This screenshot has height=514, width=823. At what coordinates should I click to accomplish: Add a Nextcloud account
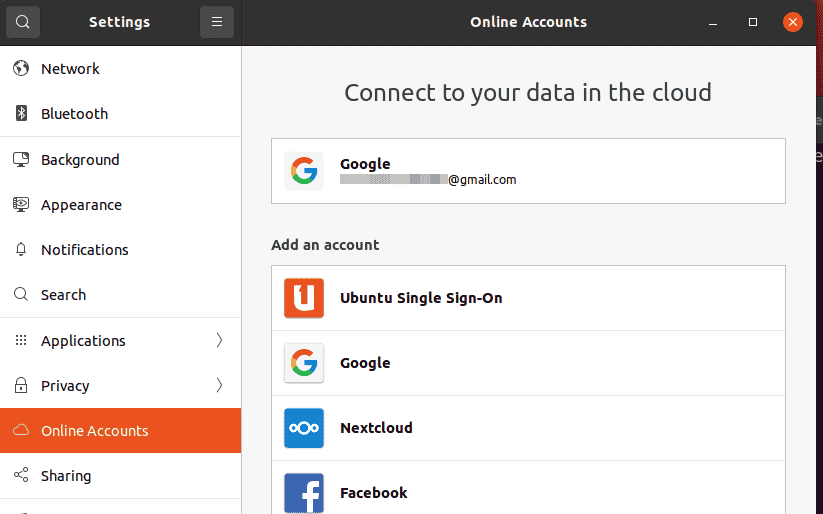pos(528,428)
